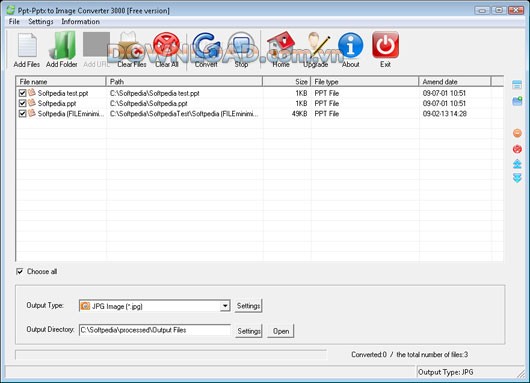Sort by the File name column header
Screen dimensions: 530x383
61,82
